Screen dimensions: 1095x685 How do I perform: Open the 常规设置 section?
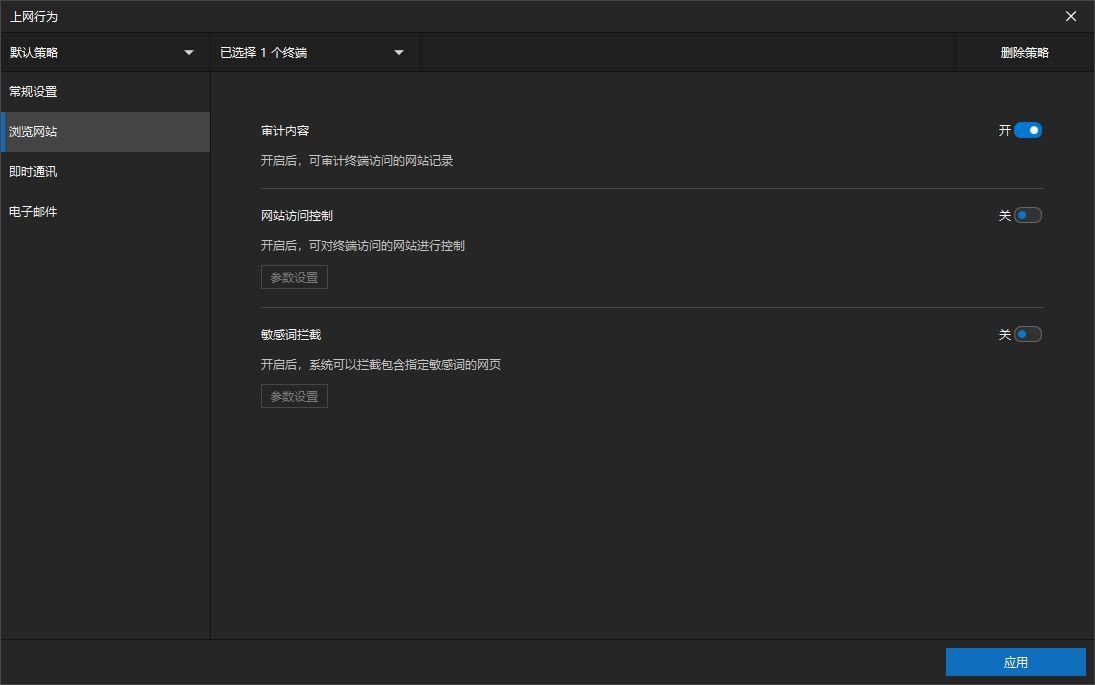(x=105, y=91)
